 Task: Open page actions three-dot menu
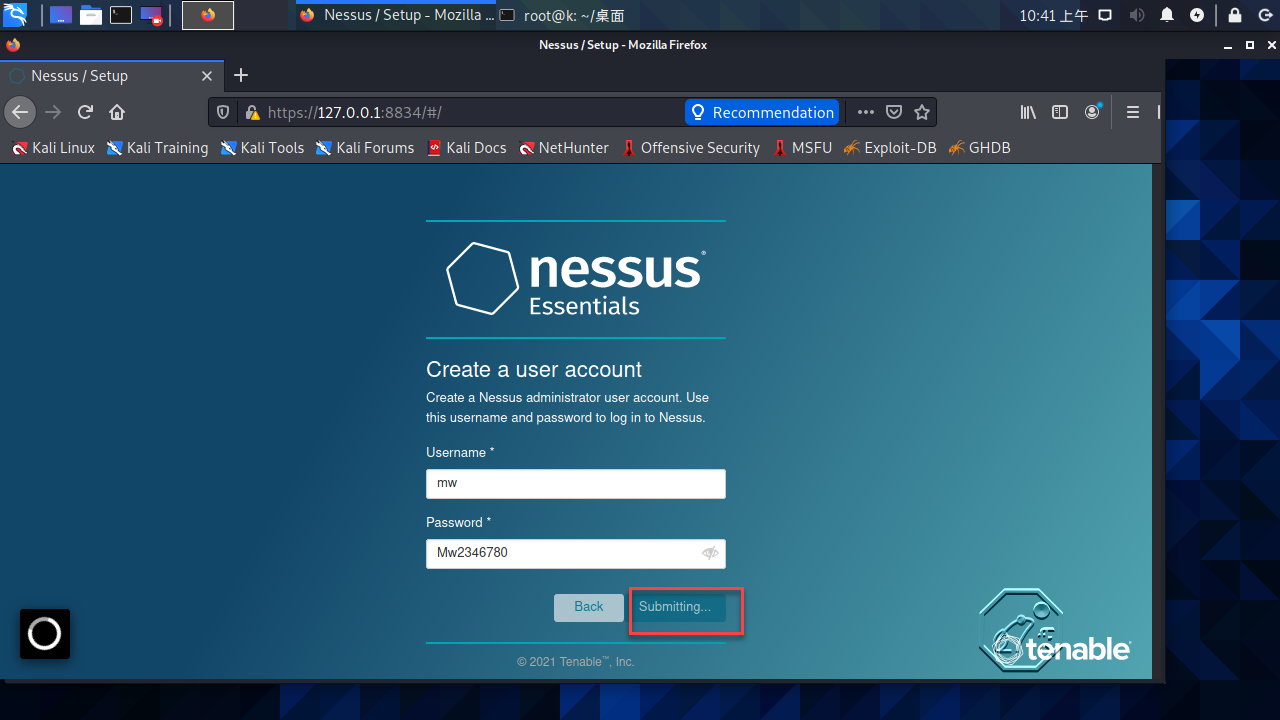pyautogui.click(x=866, y=112)
